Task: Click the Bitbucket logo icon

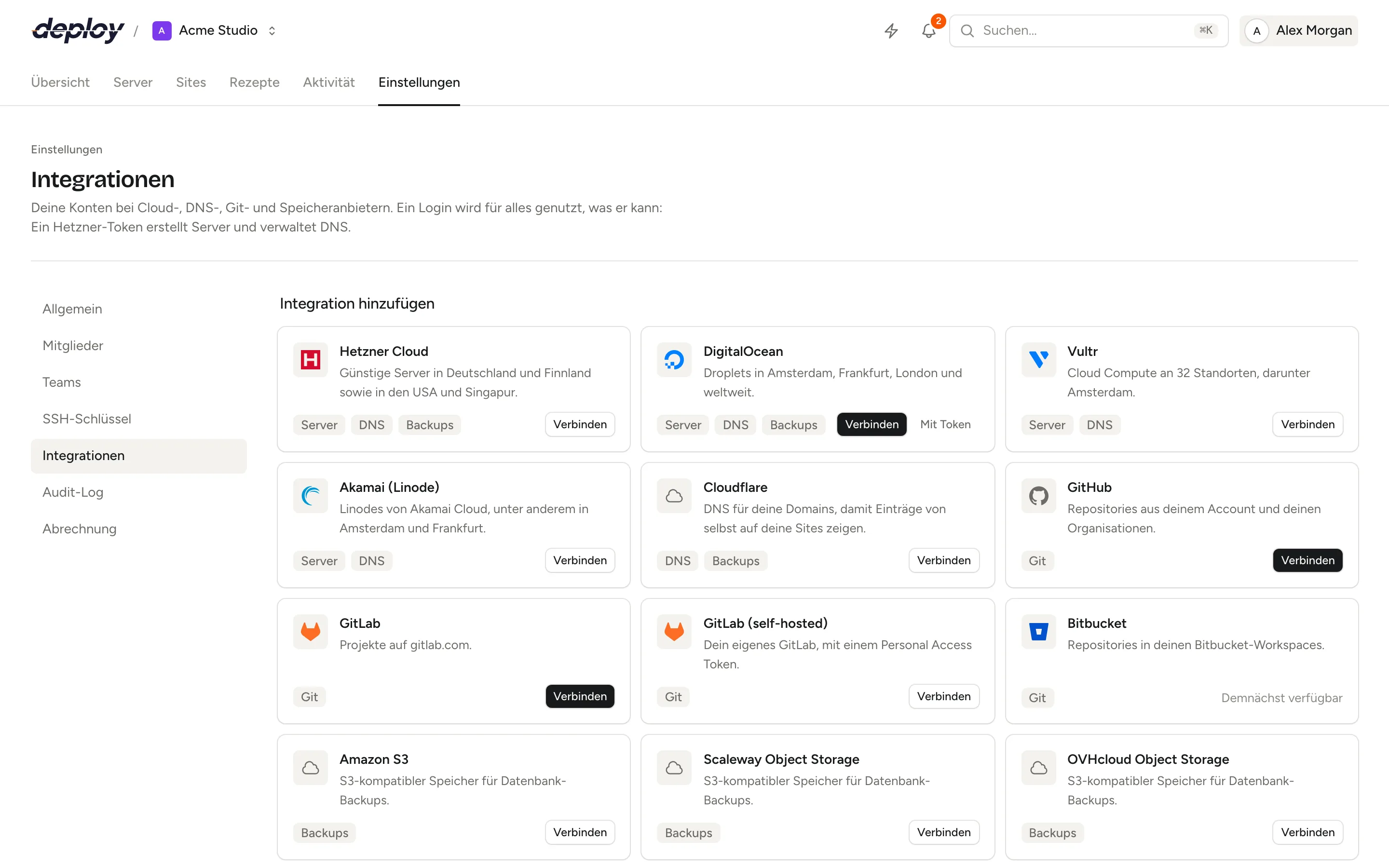Action: 1038,632
